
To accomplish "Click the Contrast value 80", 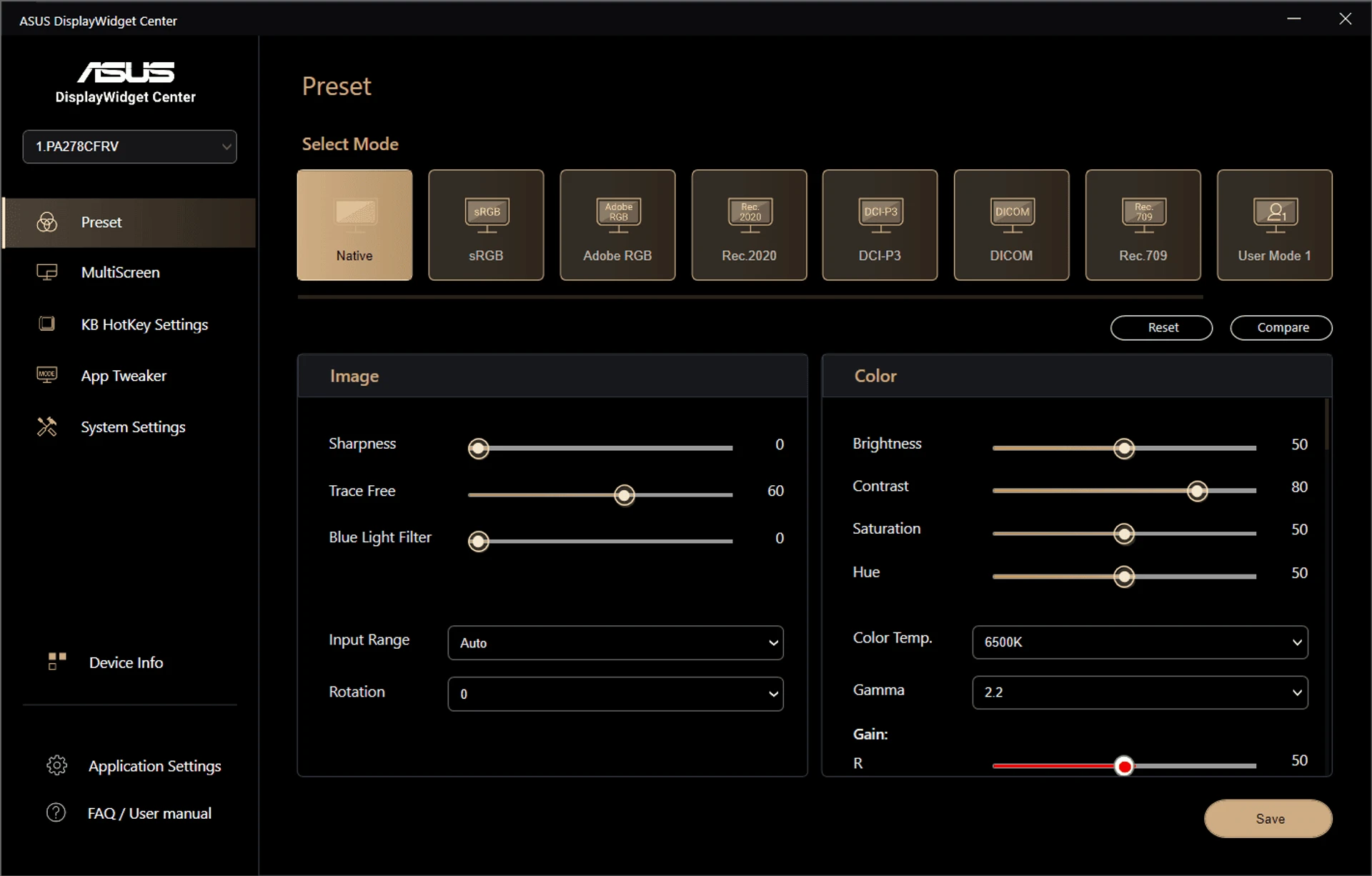I will pos(1299,487).
